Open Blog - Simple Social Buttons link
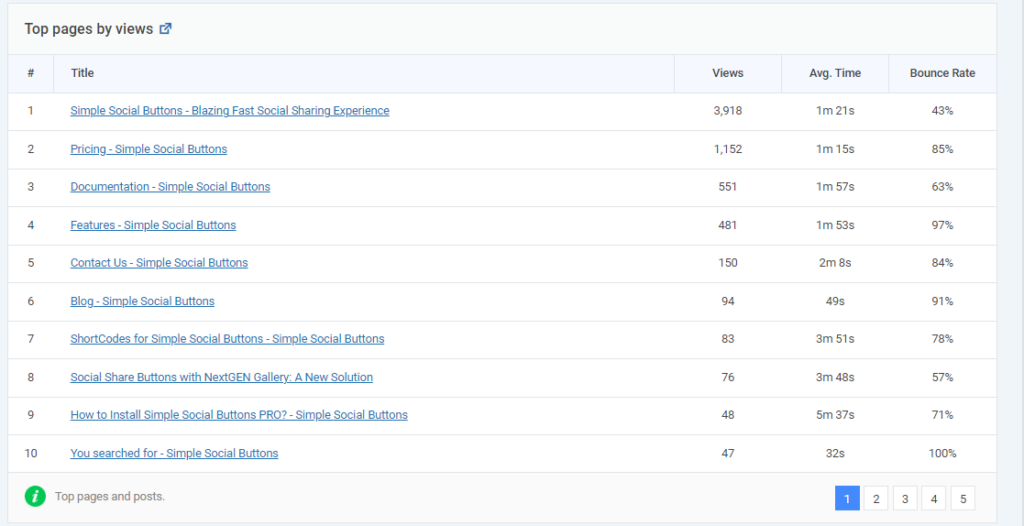Viewport: 1024px width, 526px height. click(x=142, y=301)
